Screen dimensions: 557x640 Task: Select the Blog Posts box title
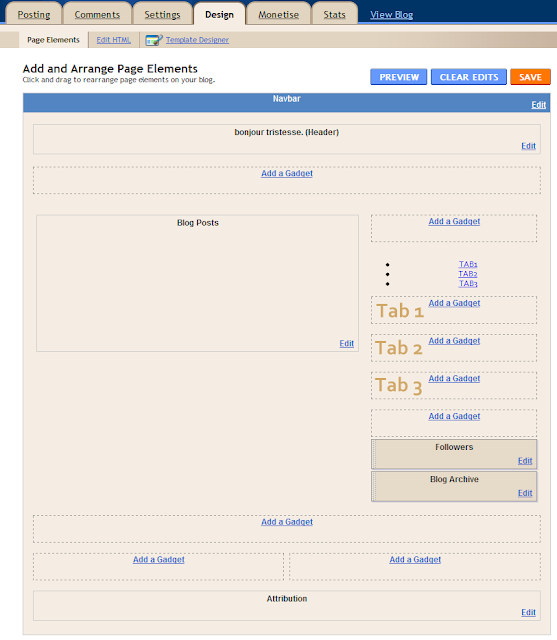coord(198,223)
